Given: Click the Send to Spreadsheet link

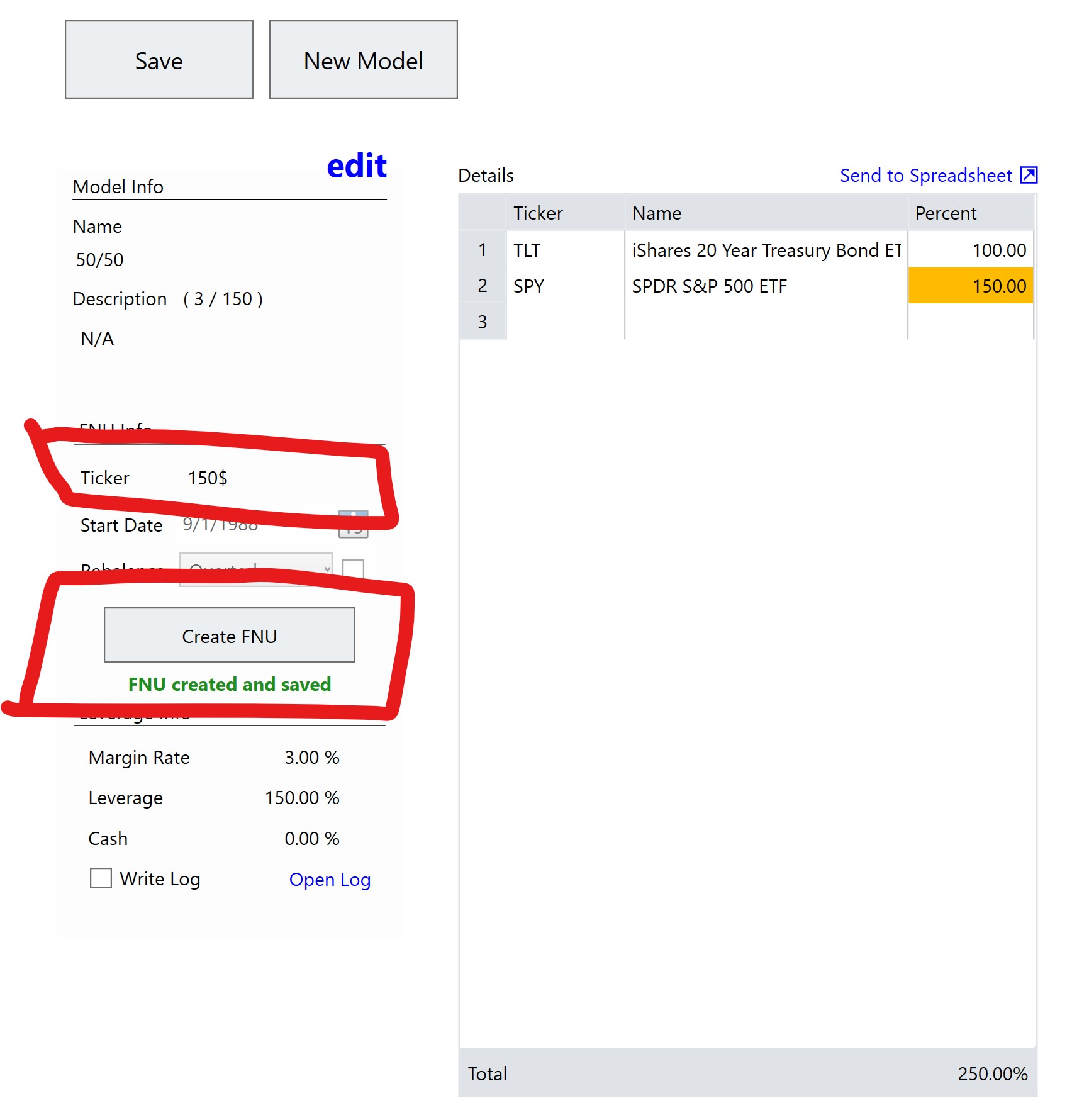Looking at the screenshot, I should [925, 176].
